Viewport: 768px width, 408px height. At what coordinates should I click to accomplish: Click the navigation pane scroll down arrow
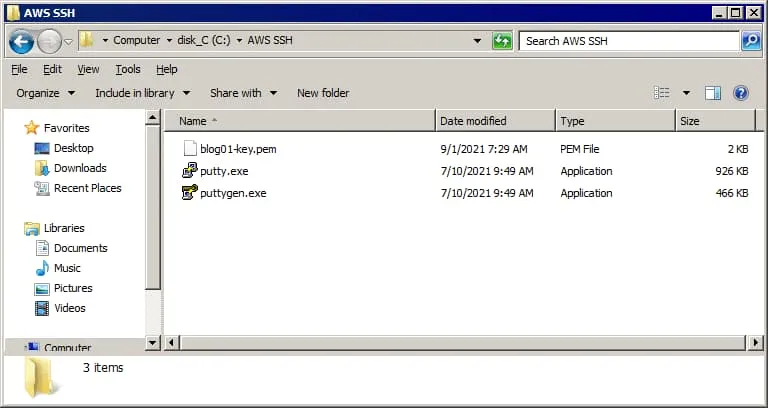coord(153,343)
